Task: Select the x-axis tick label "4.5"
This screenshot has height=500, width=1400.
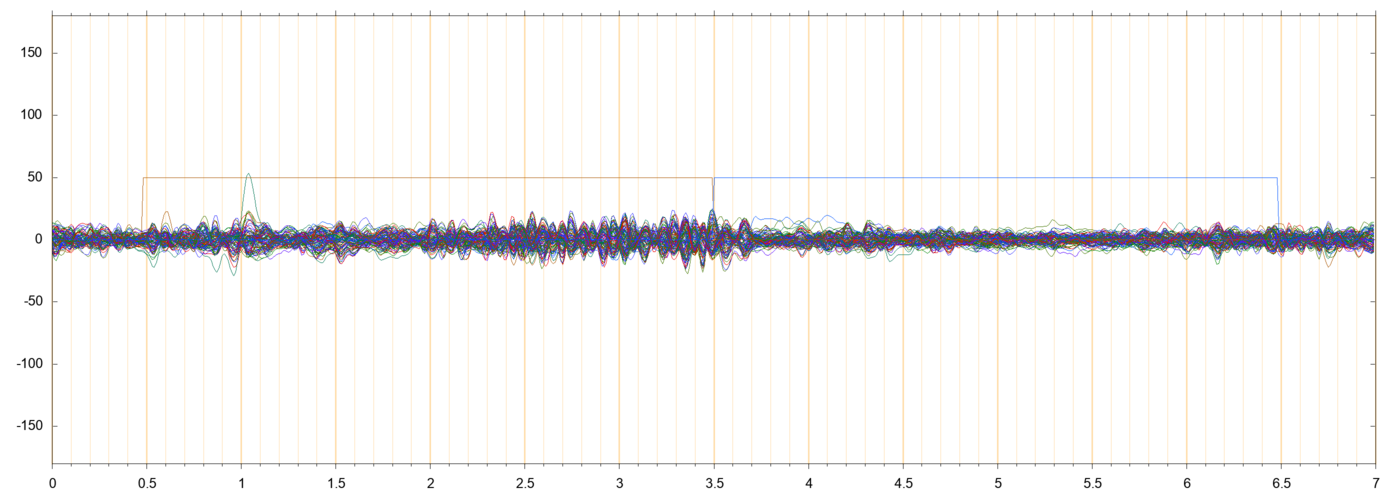Action: (902, 481)
